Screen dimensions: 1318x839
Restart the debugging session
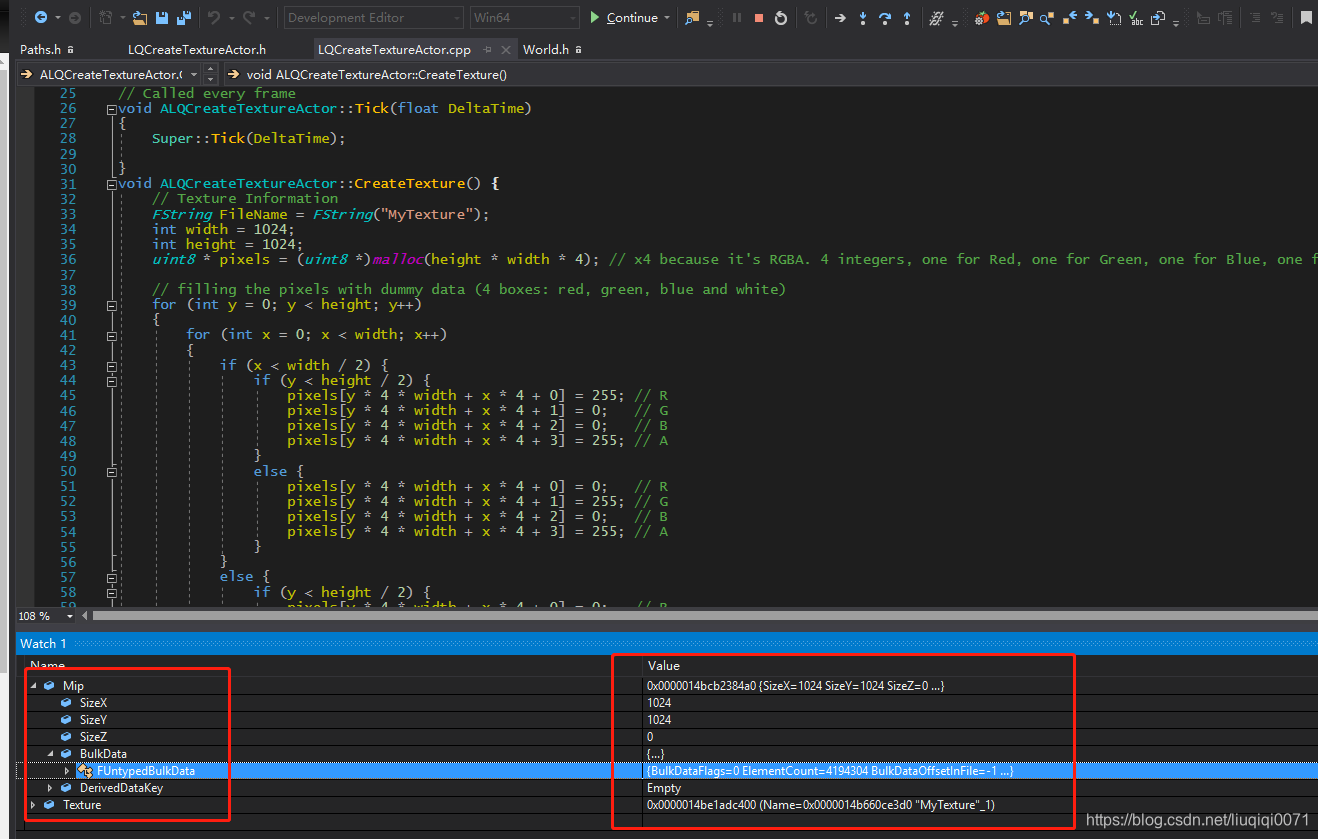click(x=781, y=18)
